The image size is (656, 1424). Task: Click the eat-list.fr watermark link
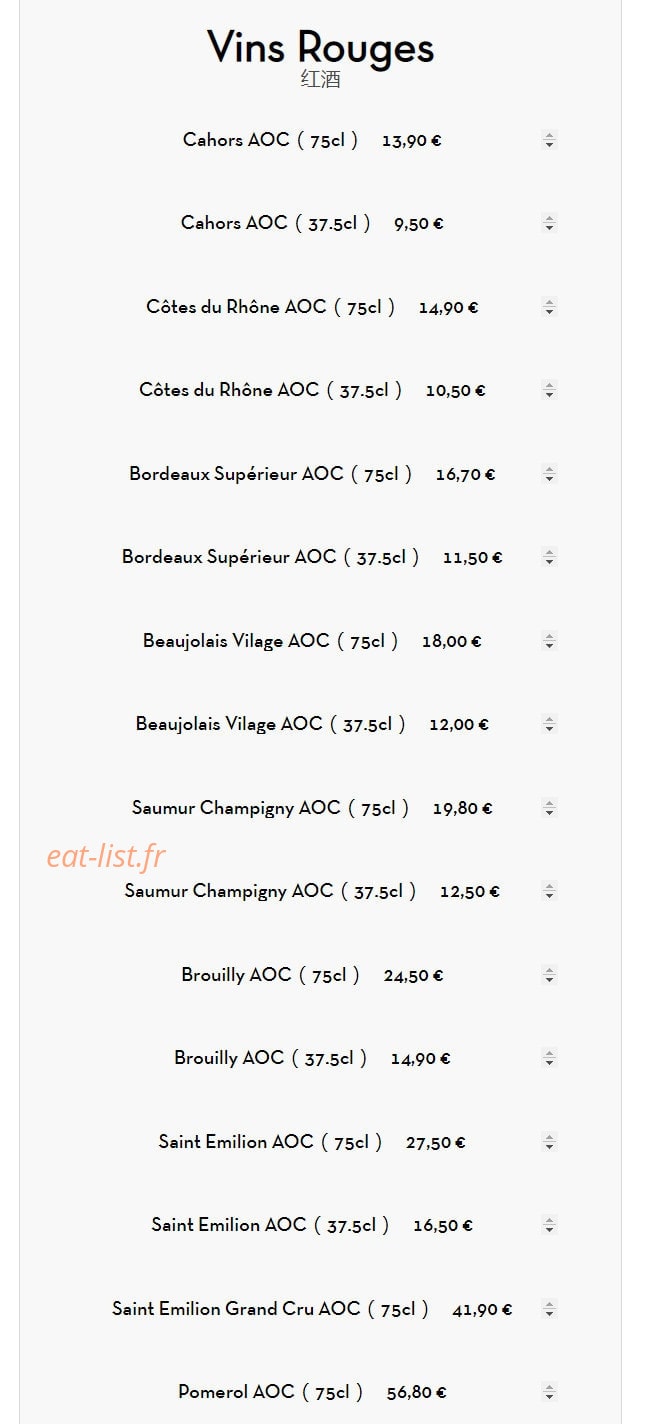[x=106, y=856]
